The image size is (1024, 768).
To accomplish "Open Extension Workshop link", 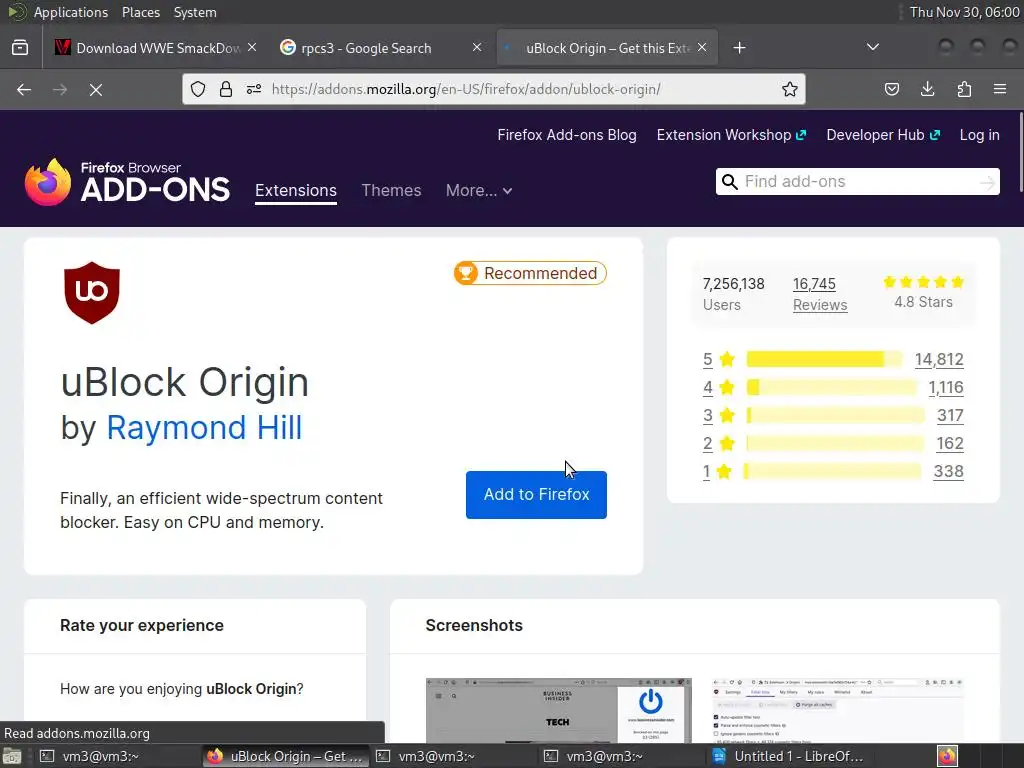I will 731,135.
